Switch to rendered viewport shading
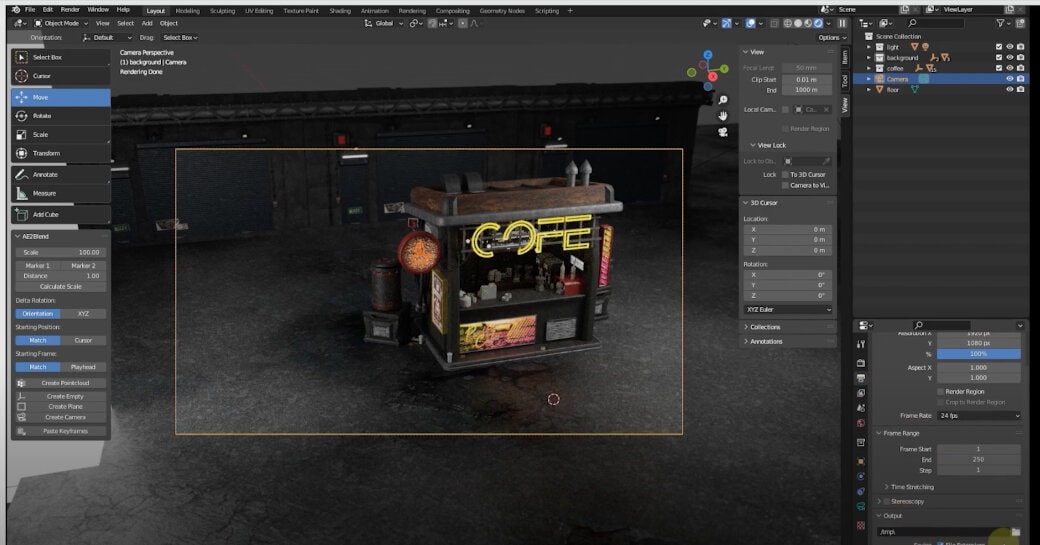 point(819,23)
